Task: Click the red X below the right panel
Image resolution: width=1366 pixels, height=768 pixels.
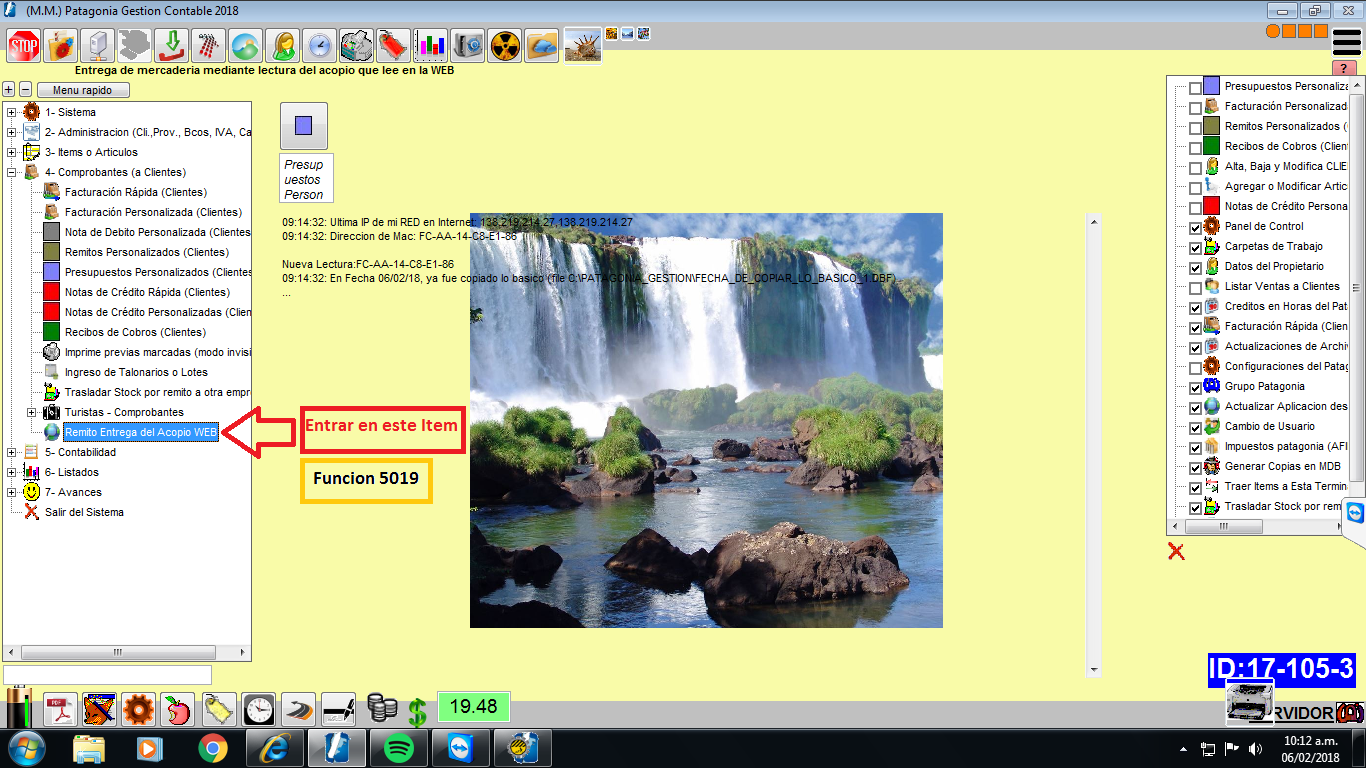Action: click(1176, 551)
